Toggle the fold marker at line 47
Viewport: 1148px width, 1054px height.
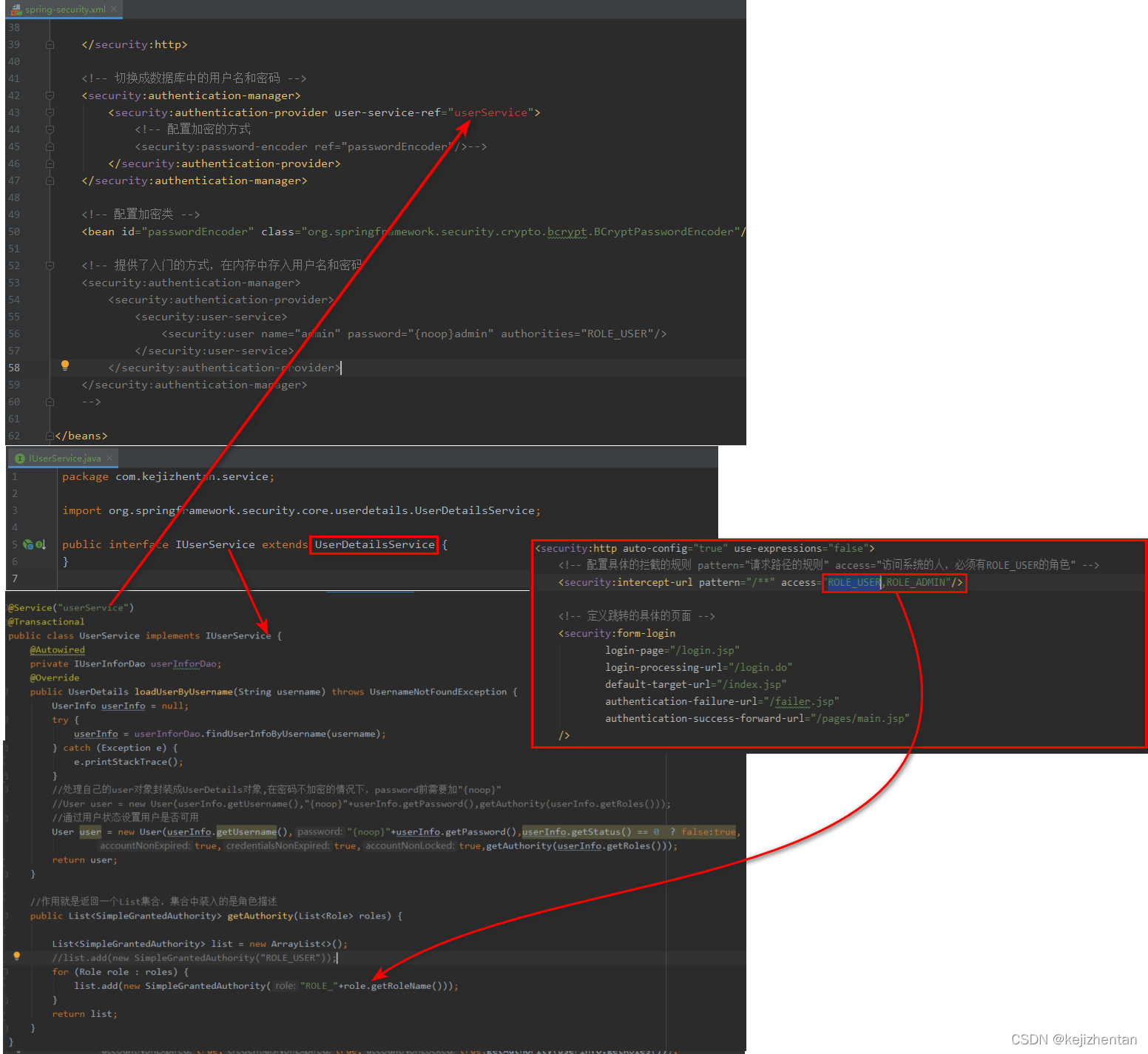[x=50, y=180]
